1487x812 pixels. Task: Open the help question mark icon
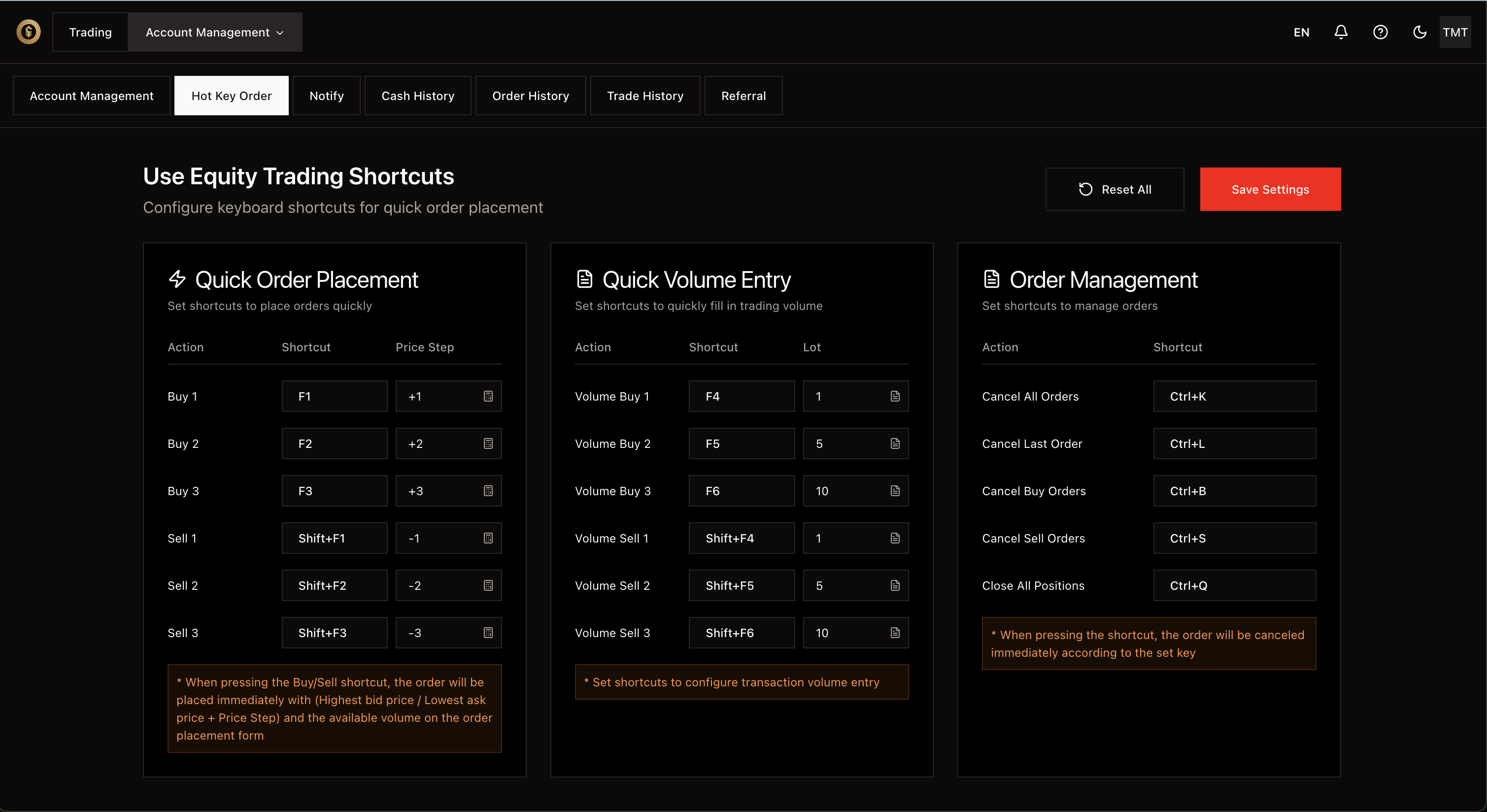pyautogui.click(x=1380, y=33)
